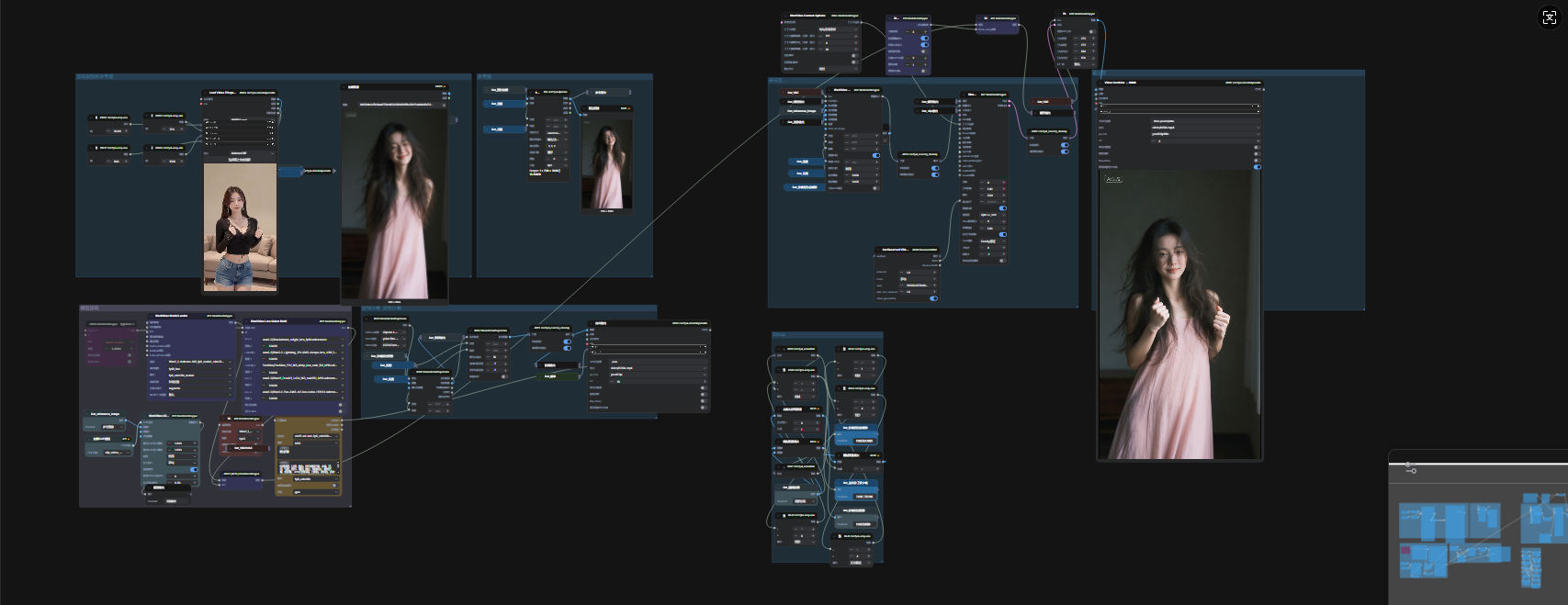This screenshot has width=1568, height=605.
Task: Open the minimap settings sliders icon
Action: point(1410,468)
